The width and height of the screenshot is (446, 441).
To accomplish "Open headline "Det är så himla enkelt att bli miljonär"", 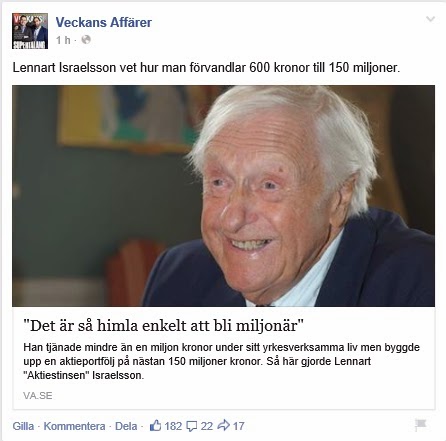I will [163, 325].
